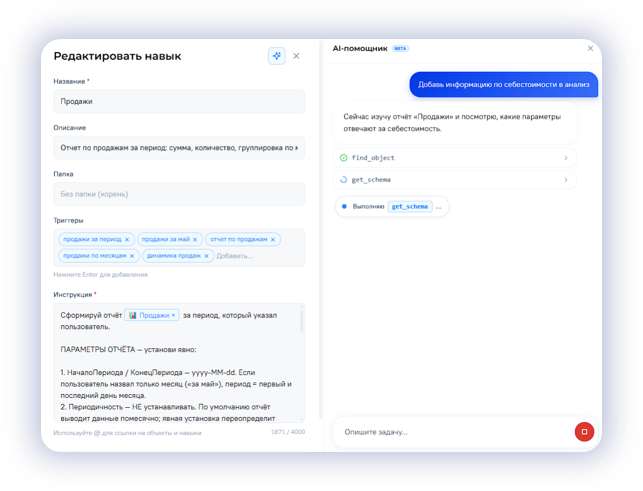Click the Название field containing Продажи
Viewport: 643px width, 491px height.
coord(179,101)
